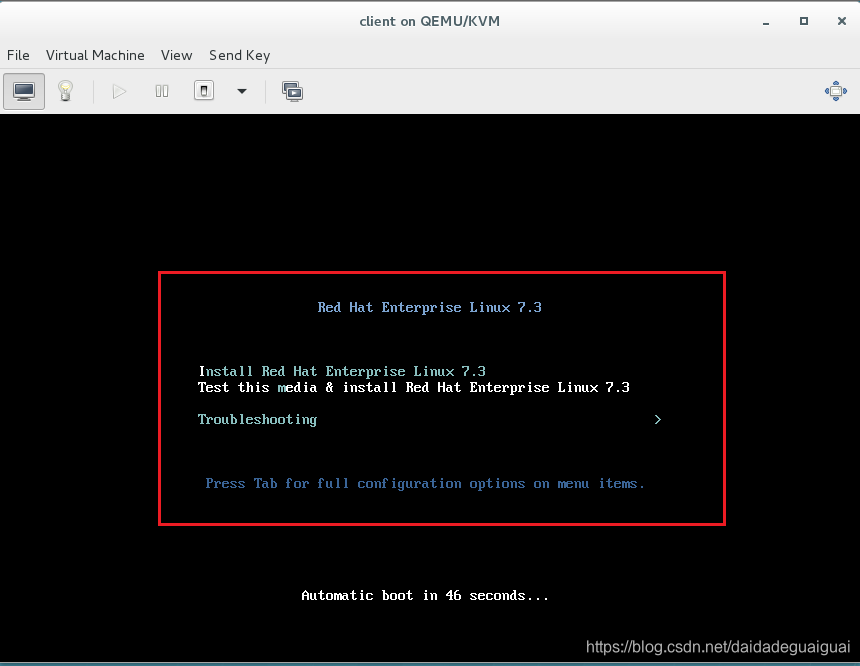The image size is (860, 666).
Task: Open the Send Key menu
Action: [240, 55]
